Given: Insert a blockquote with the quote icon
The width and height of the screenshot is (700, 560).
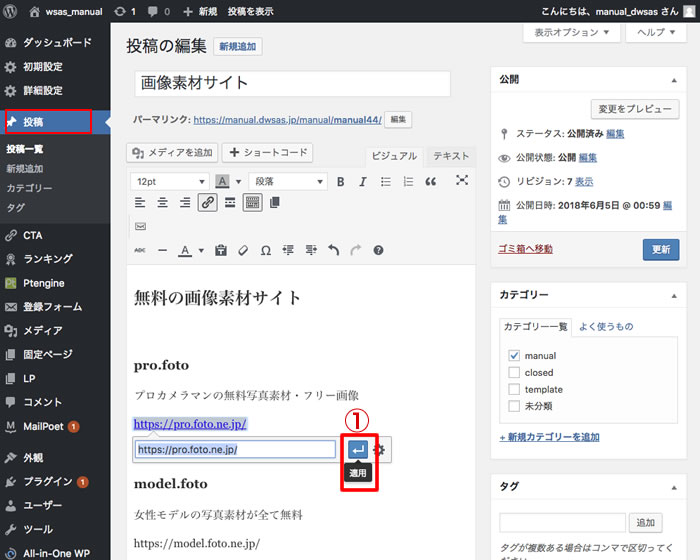Looking at the screenshot, I should point(431,181).
